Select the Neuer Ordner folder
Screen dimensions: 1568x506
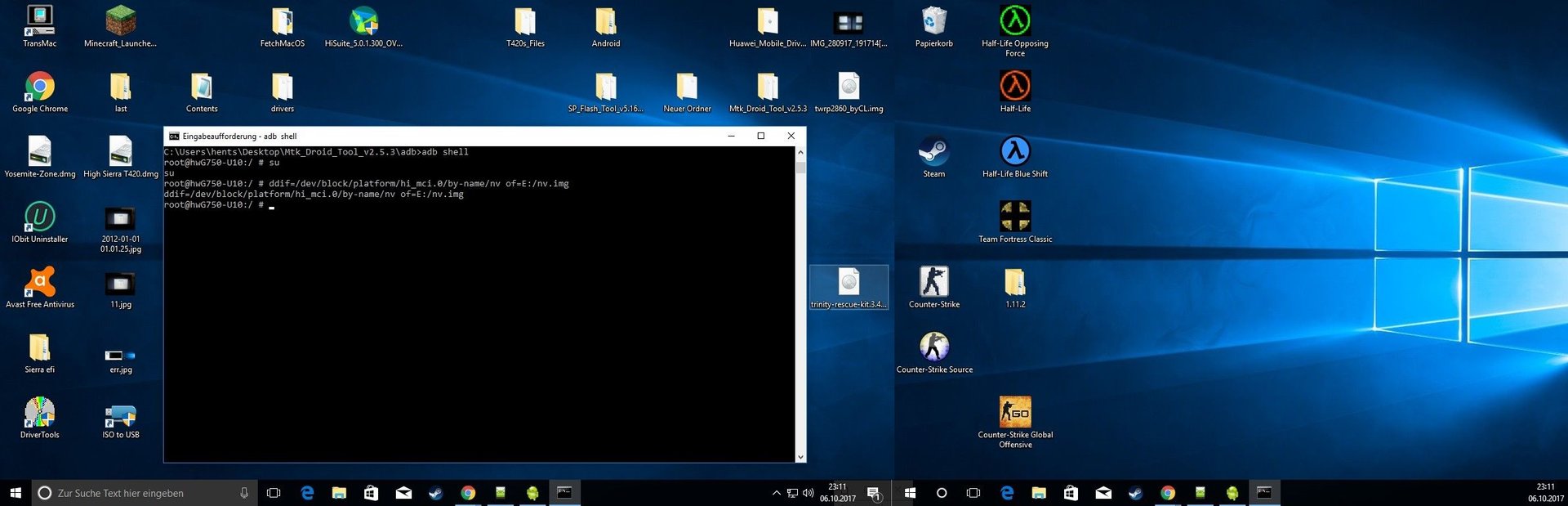687,87
